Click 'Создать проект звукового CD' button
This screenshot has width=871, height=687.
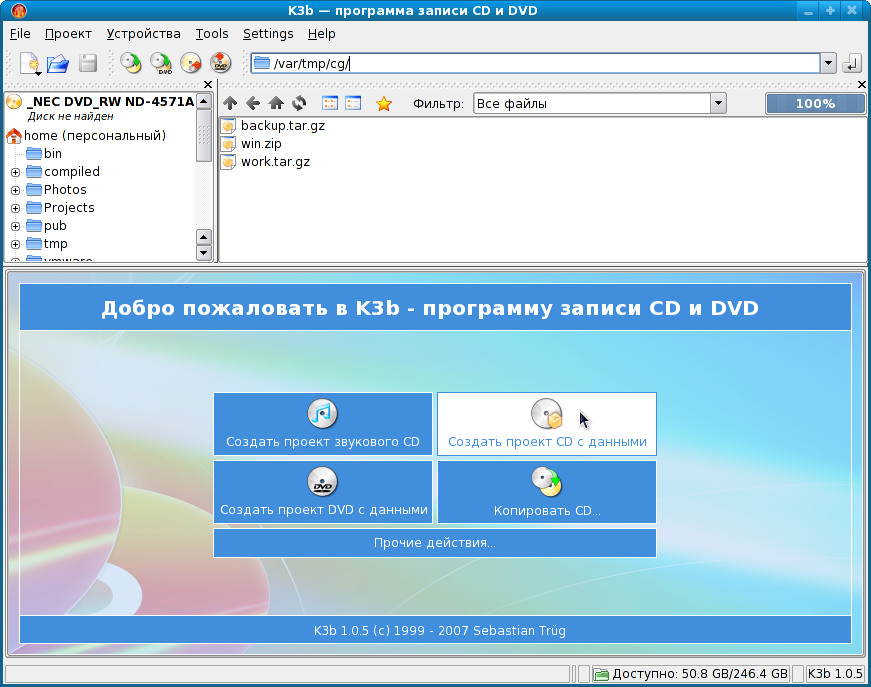coord(323,424)
